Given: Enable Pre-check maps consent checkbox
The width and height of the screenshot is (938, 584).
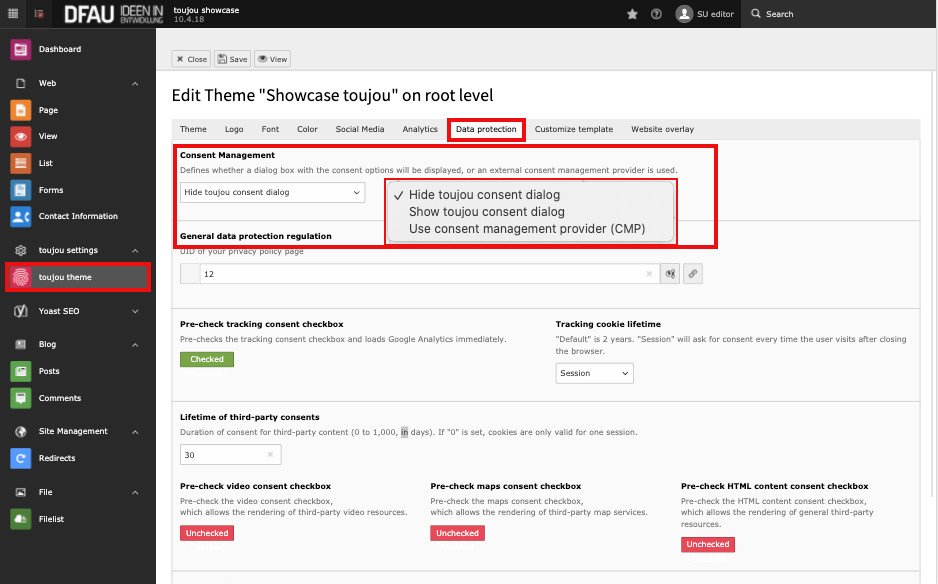Looking at the screenshot, I should click(457, 533).
